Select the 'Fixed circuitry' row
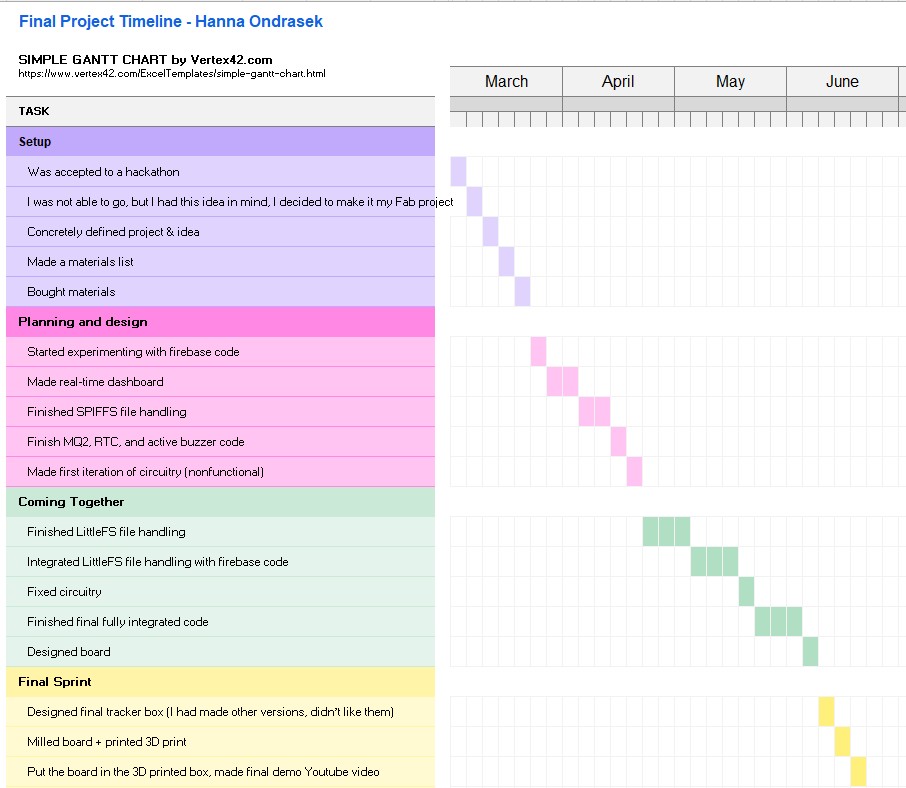This screenshot has width=906, height=788. [x=220, y=592]
